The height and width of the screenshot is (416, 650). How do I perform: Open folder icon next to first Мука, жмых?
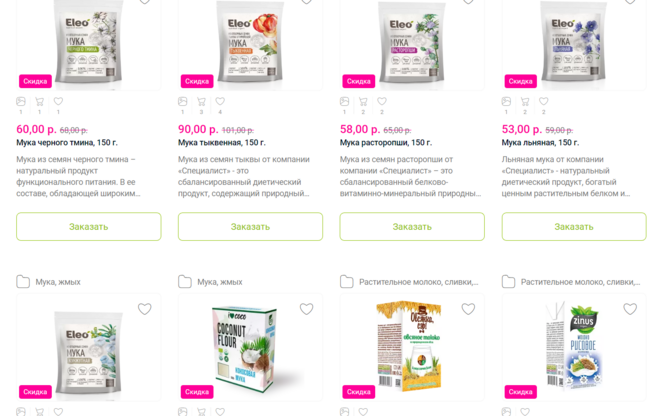[23, 282]
